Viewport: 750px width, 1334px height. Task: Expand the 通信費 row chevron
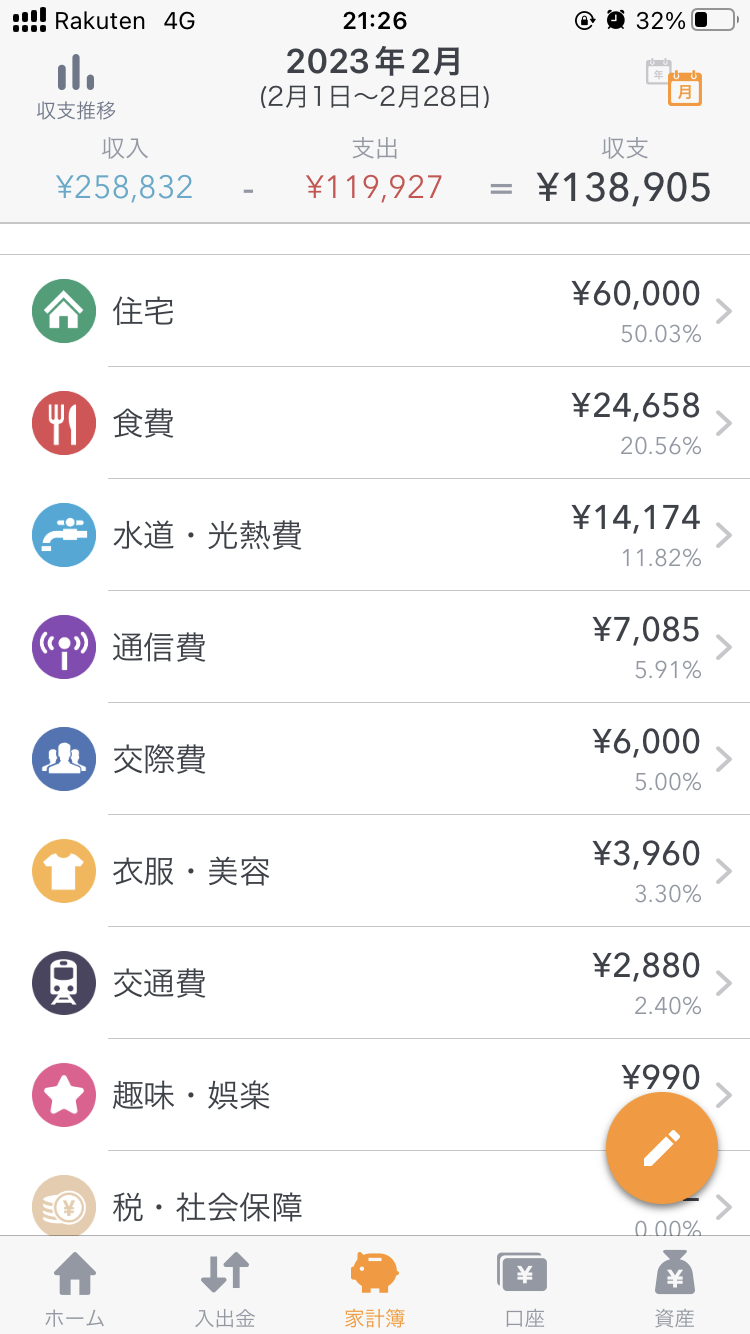click(x=724, y=648)
